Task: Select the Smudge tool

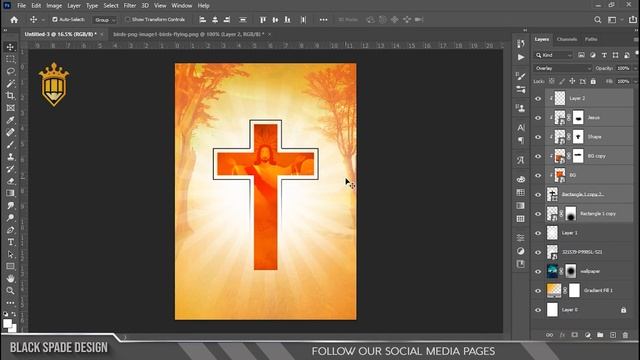Action: click(x=11, y=205)
